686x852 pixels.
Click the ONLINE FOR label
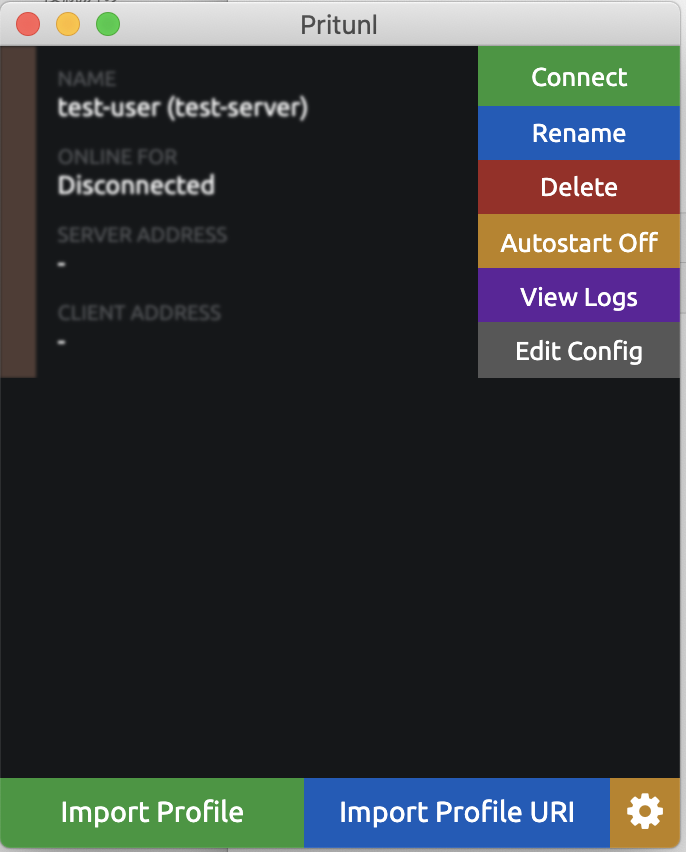[x=117, y=157]
